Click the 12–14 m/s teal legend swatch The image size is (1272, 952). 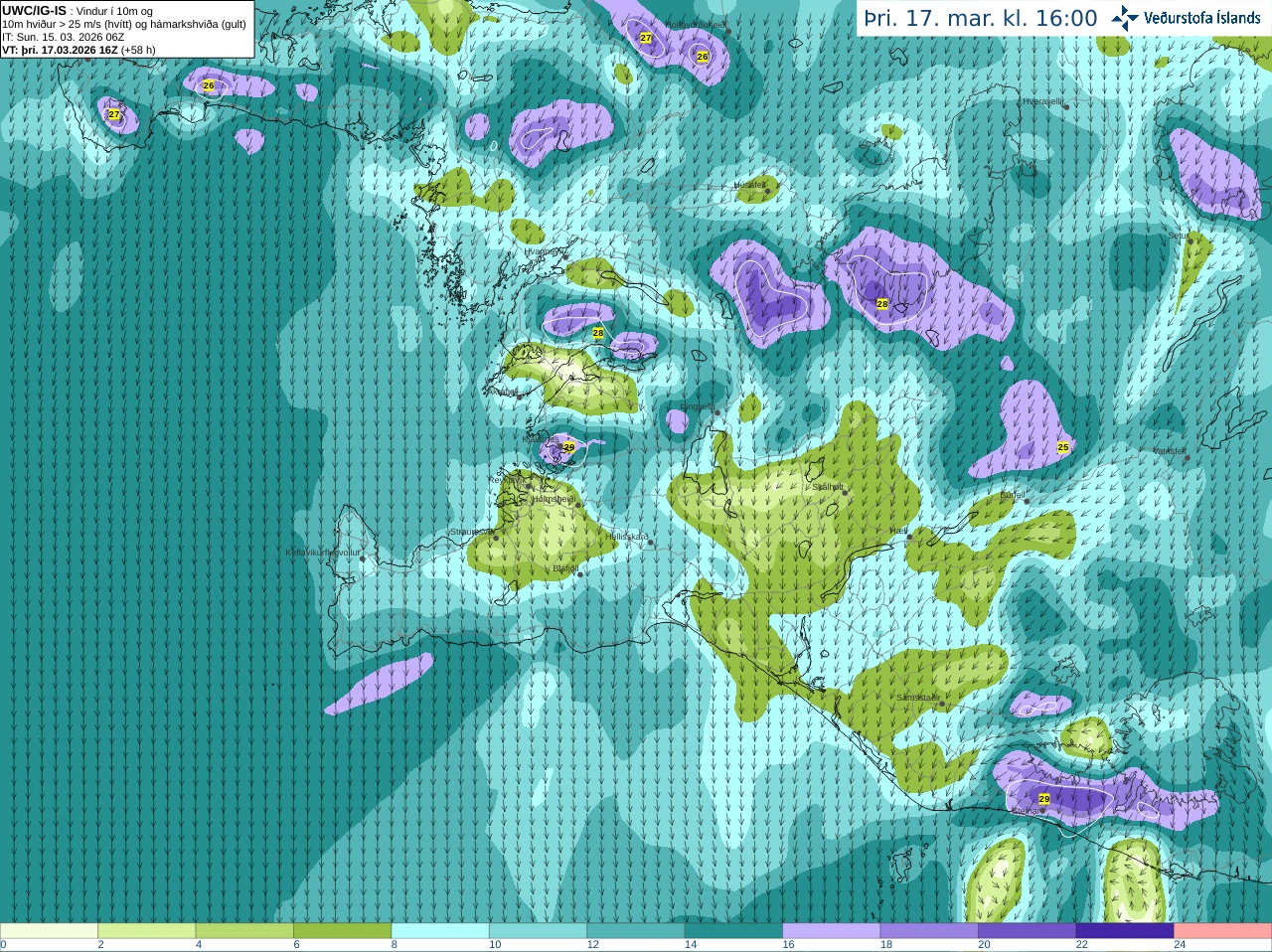[x=636, y=931]
